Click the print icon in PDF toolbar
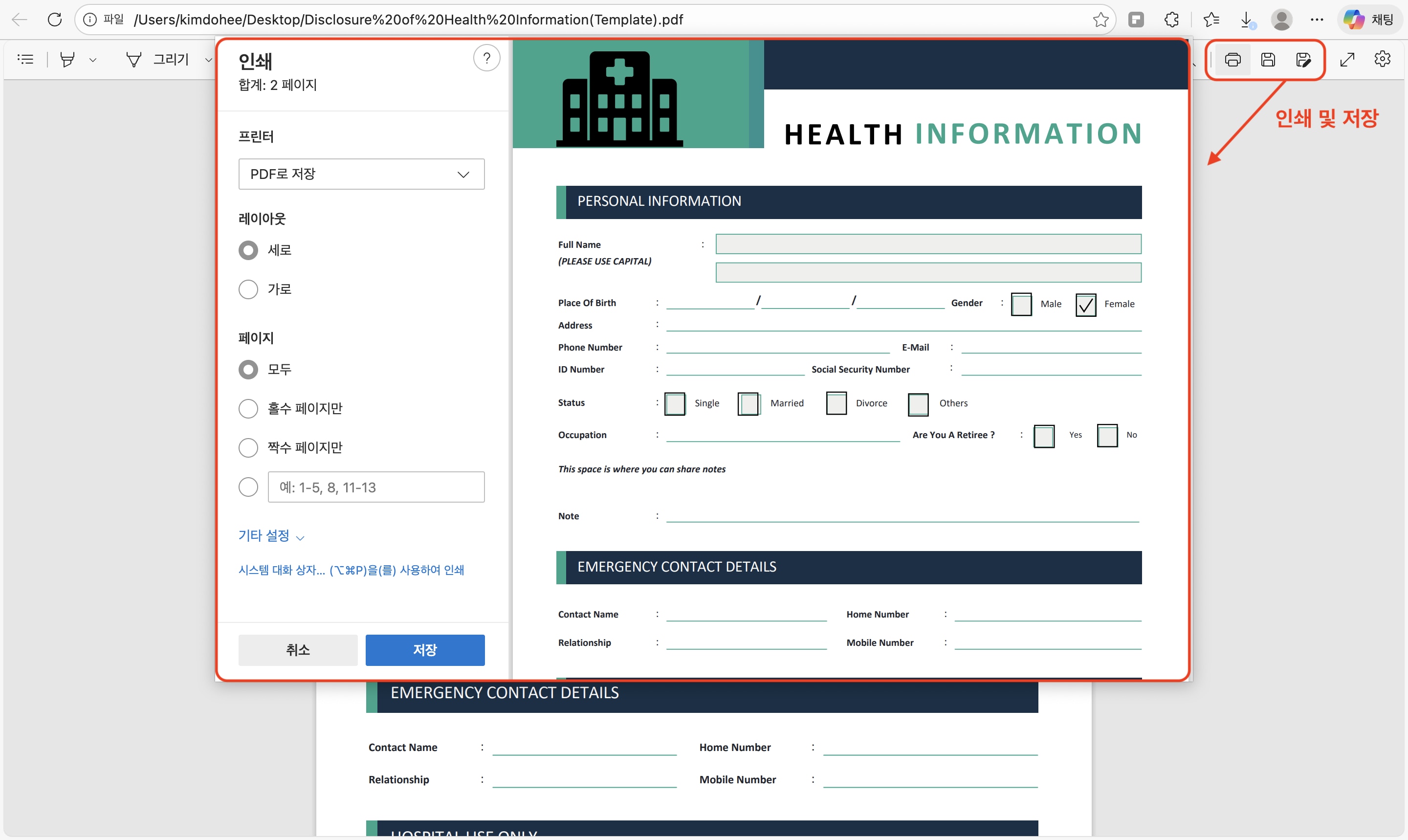 pos(1232,60)
